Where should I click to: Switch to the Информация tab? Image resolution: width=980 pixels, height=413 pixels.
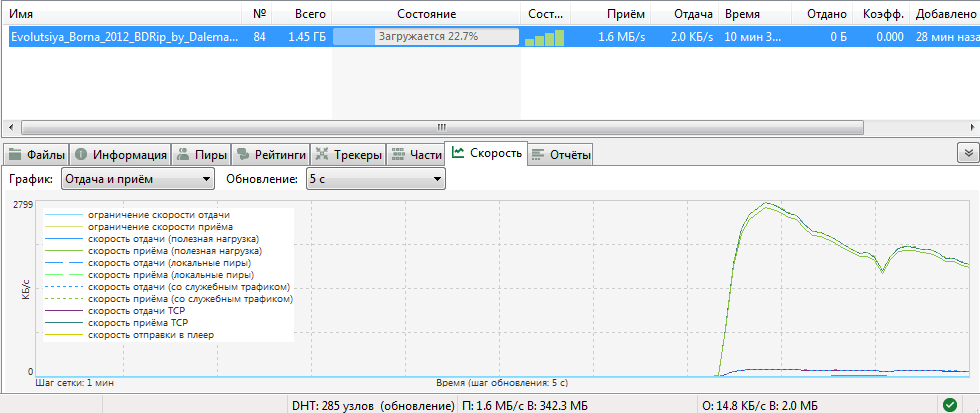click(x=120, y=154)
